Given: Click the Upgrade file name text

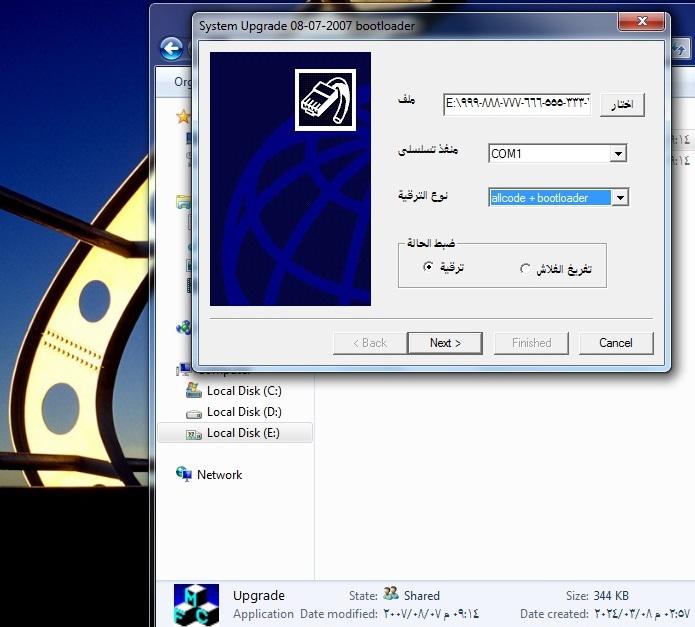Looking at the screenshot, I should pos(259,596).
